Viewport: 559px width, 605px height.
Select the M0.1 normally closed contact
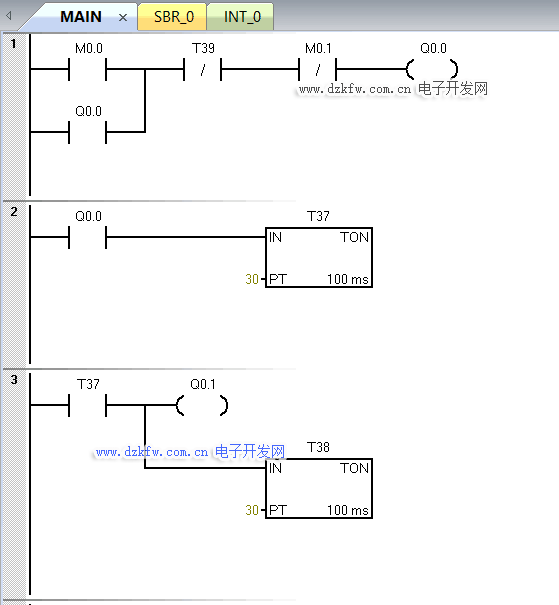click(x=317, y=69)
